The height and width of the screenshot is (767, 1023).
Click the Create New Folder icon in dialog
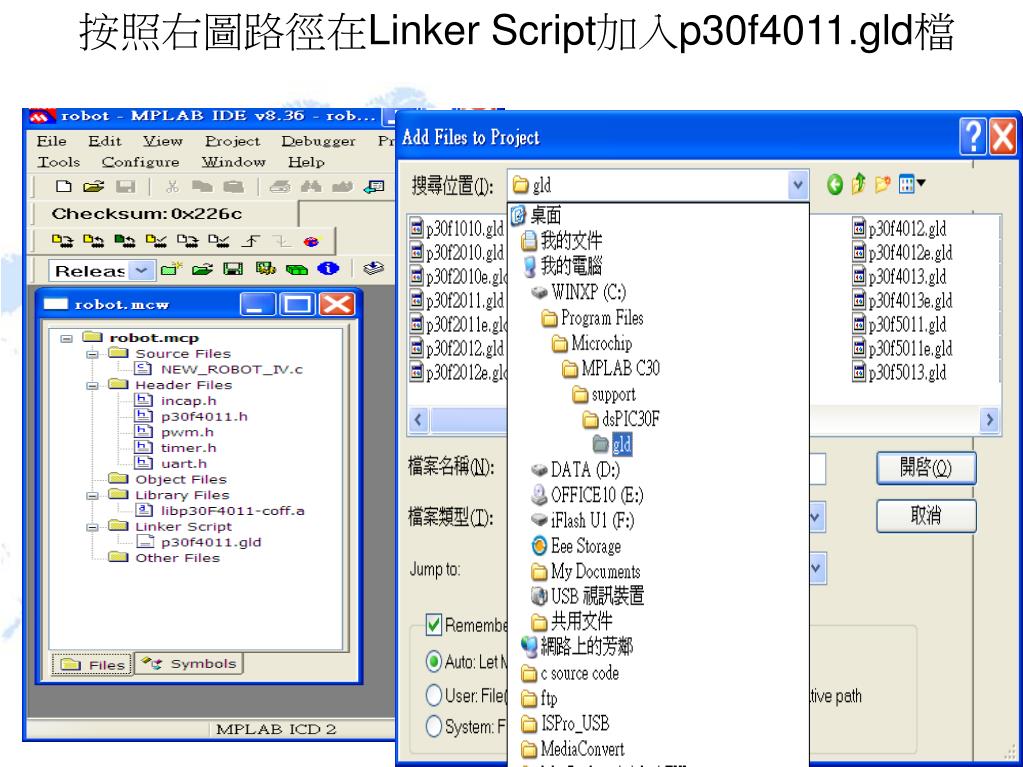[882, 185]
